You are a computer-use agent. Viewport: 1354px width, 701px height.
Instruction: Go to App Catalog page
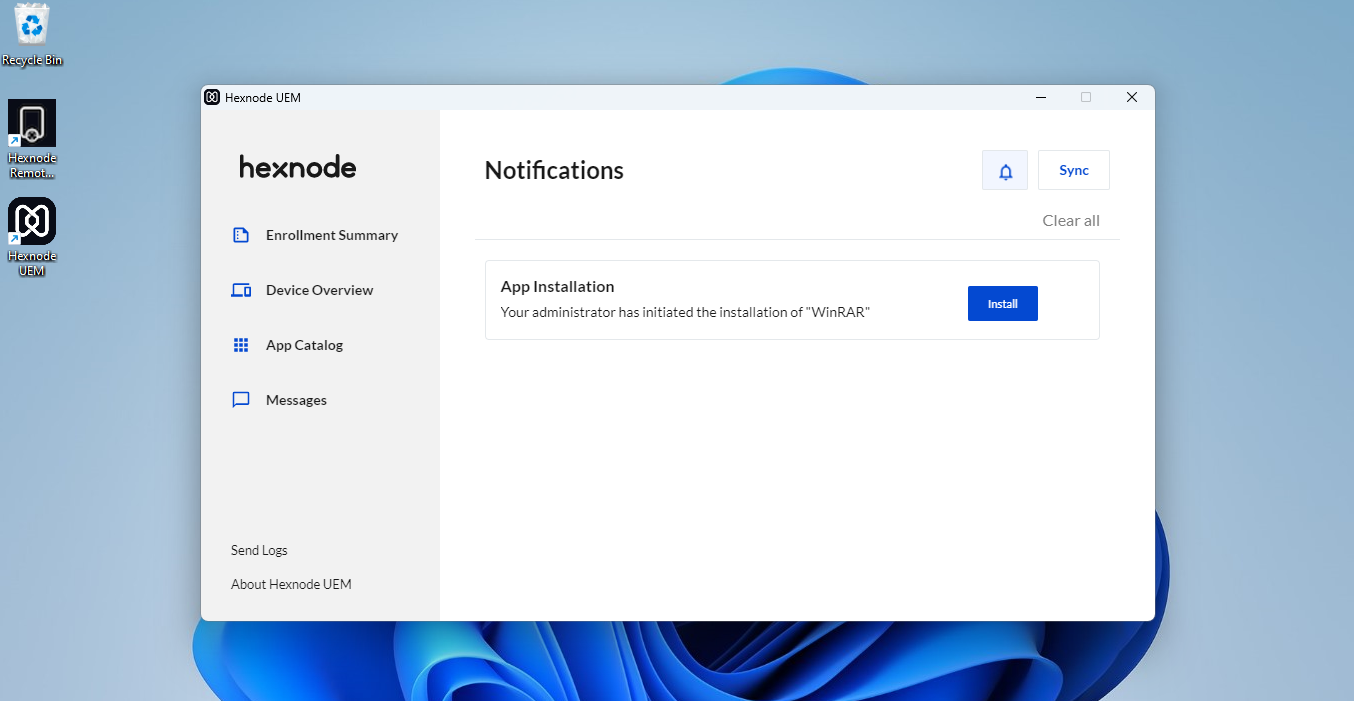click(304, 345)
